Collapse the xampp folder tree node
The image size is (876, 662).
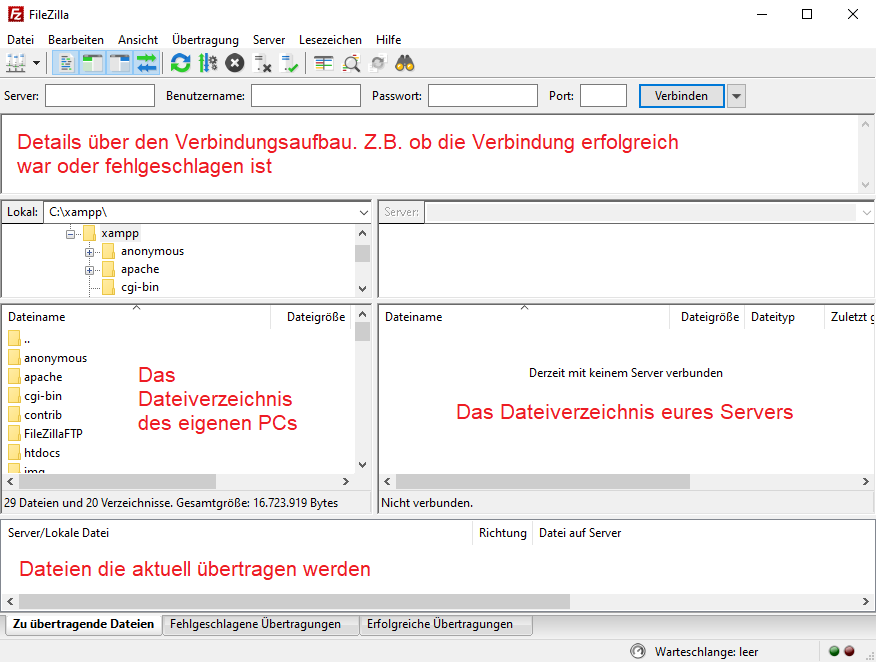pyautogui.click(x=71, y=232)
